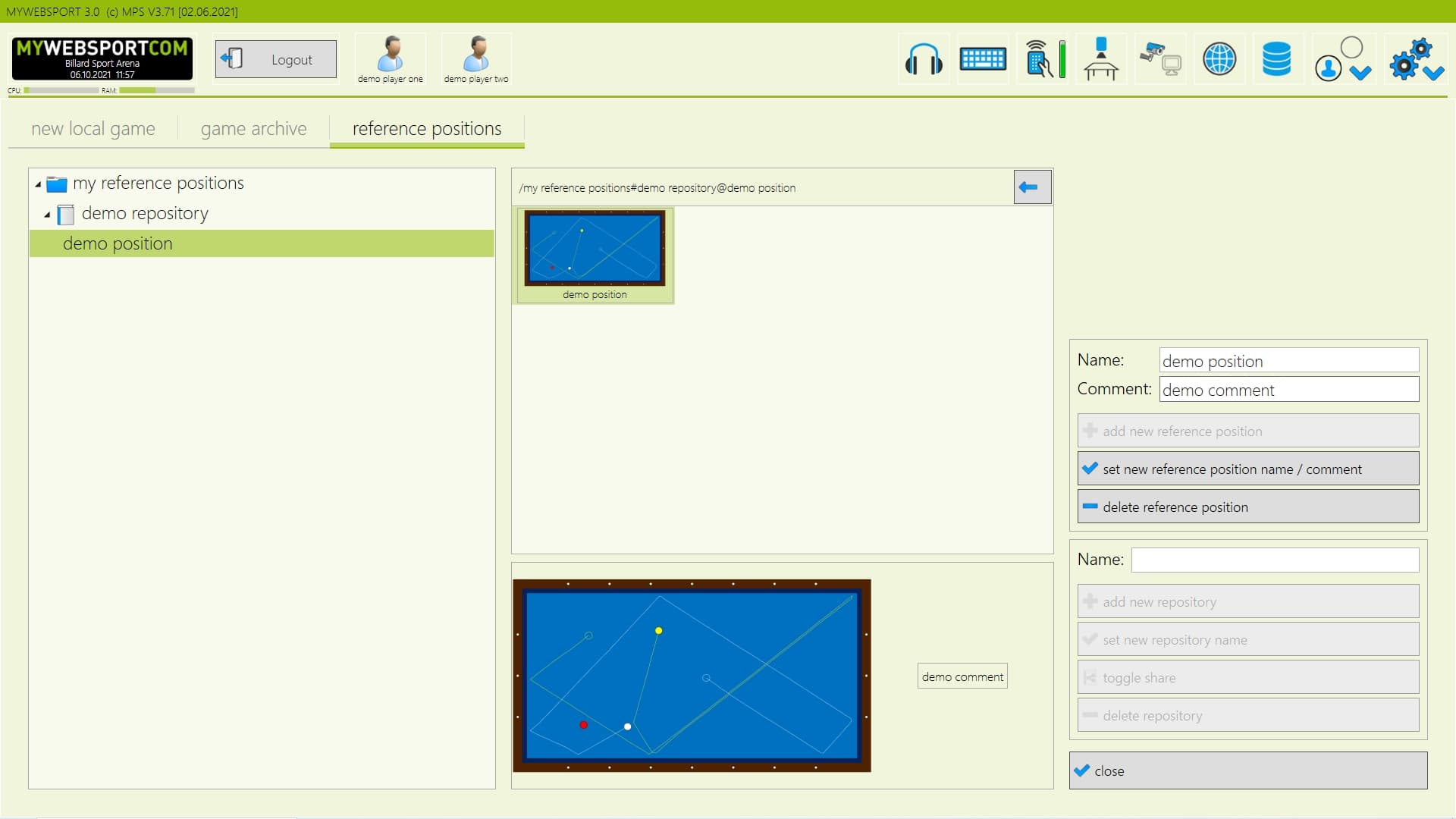Select the reference positions tab
1456x819 pixels.
427,129
